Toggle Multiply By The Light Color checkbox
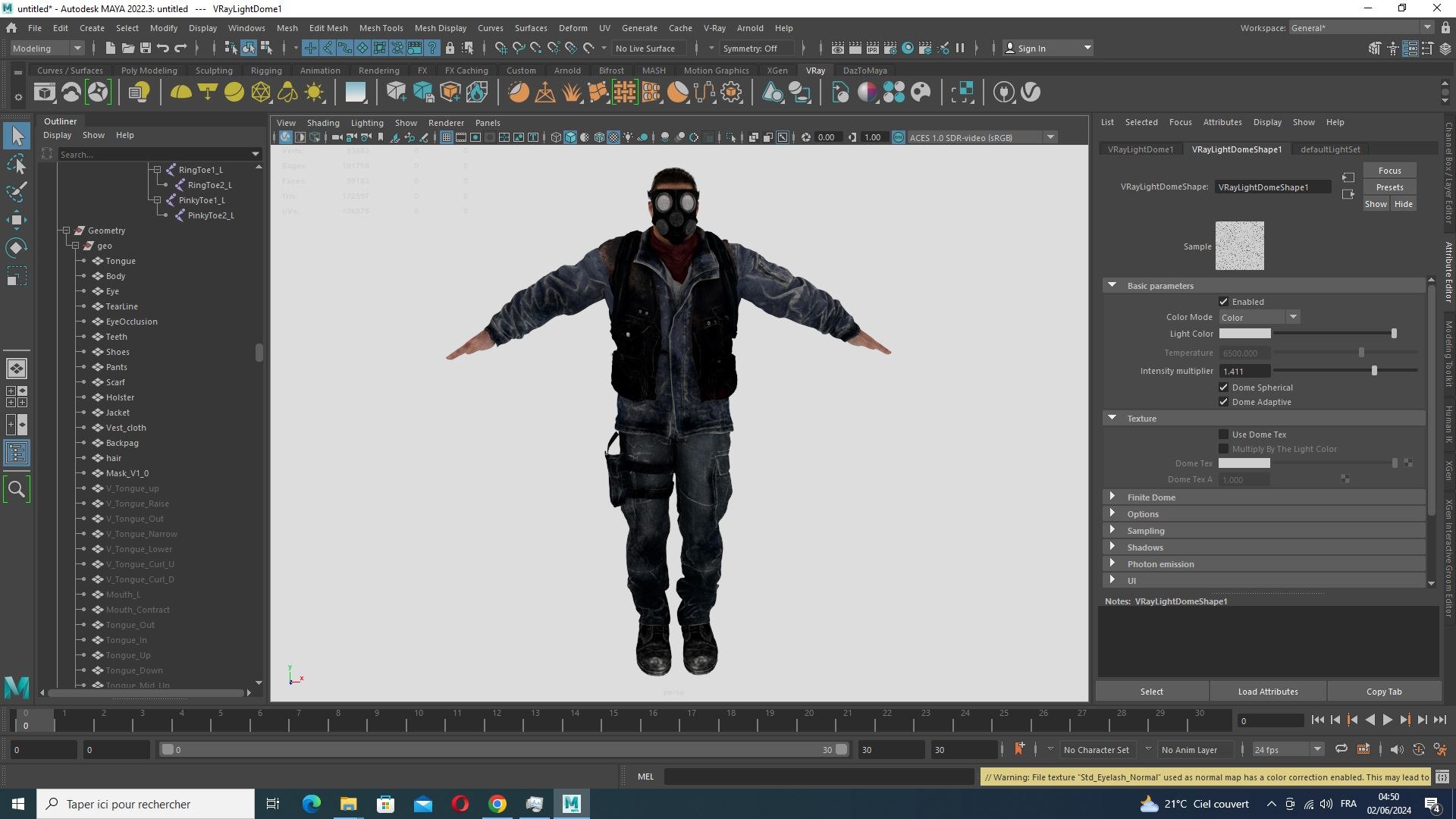The height and width of the screenshot is (819, 1456). (x=1223, y=449)
